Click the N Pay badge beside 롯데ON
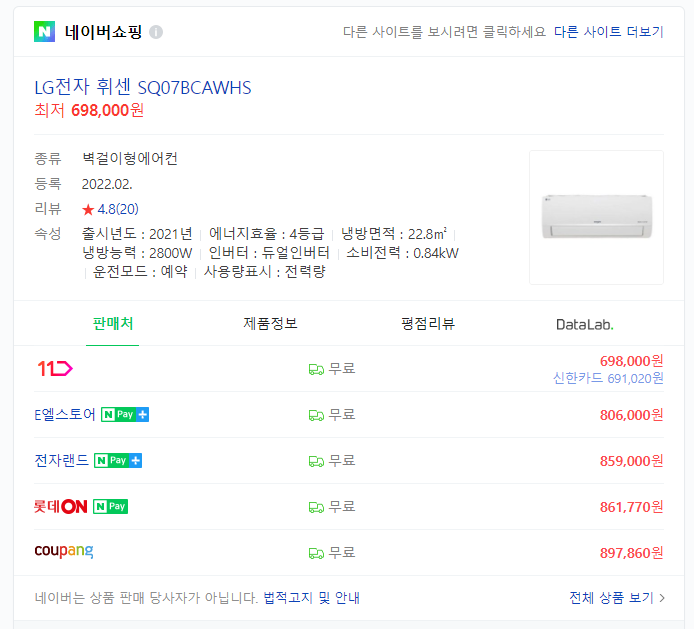This screenshot has width=694, height=629. point(111,506)
